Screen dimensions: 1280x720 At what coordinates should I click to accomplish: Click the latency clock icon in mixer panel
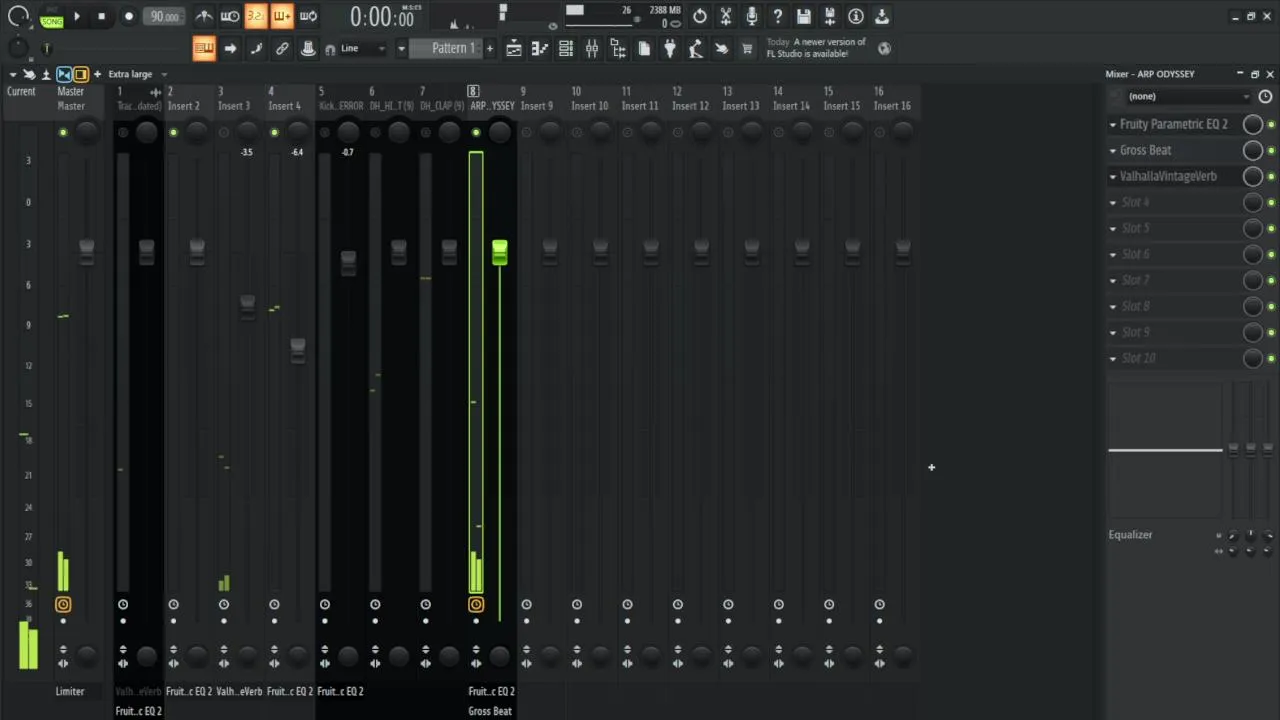(1265, 96)
